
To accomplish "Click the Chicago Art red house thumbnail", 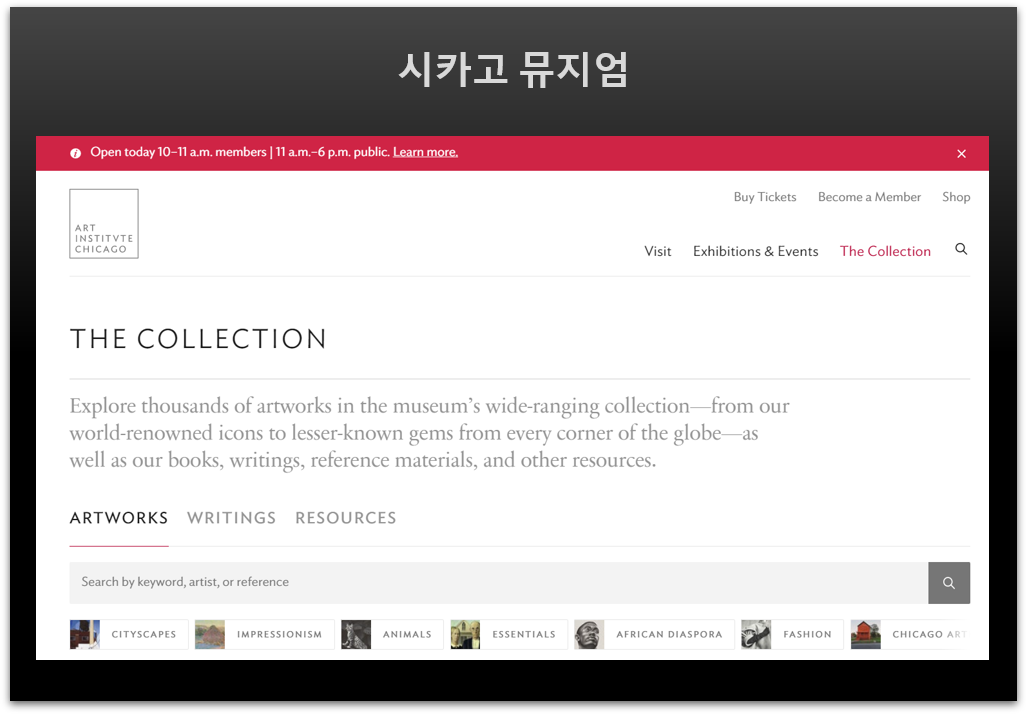I will (x=865, y=634).
